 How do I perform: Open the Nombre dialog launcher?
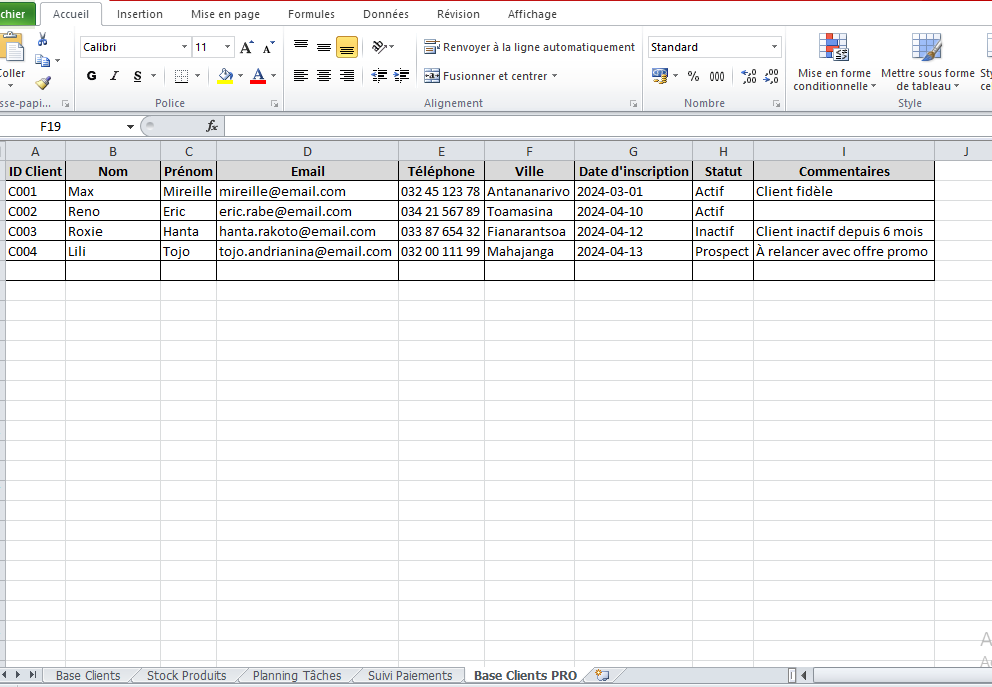point(776,104)
